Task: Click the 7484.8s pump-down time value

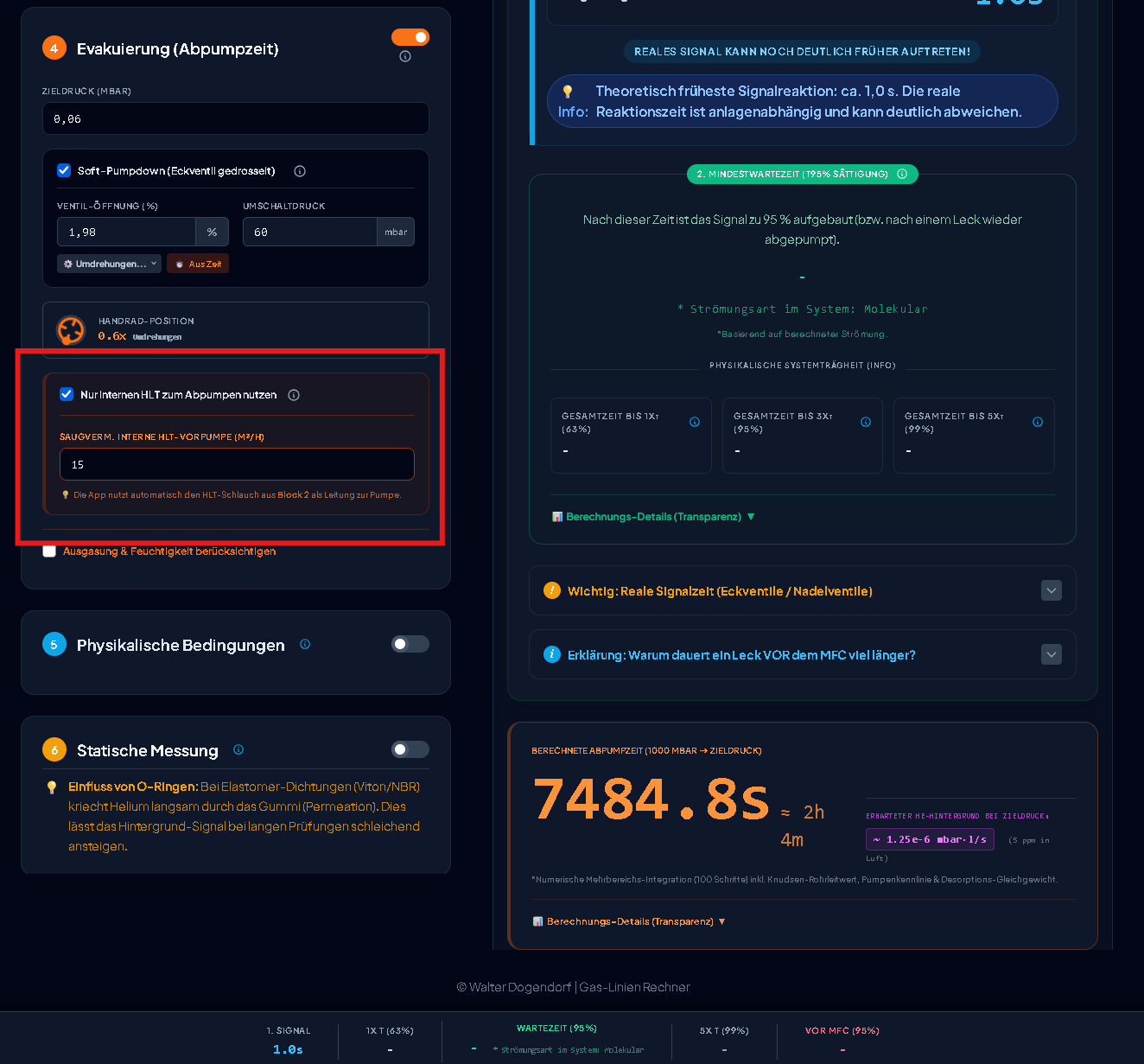Action: (651, 800)
